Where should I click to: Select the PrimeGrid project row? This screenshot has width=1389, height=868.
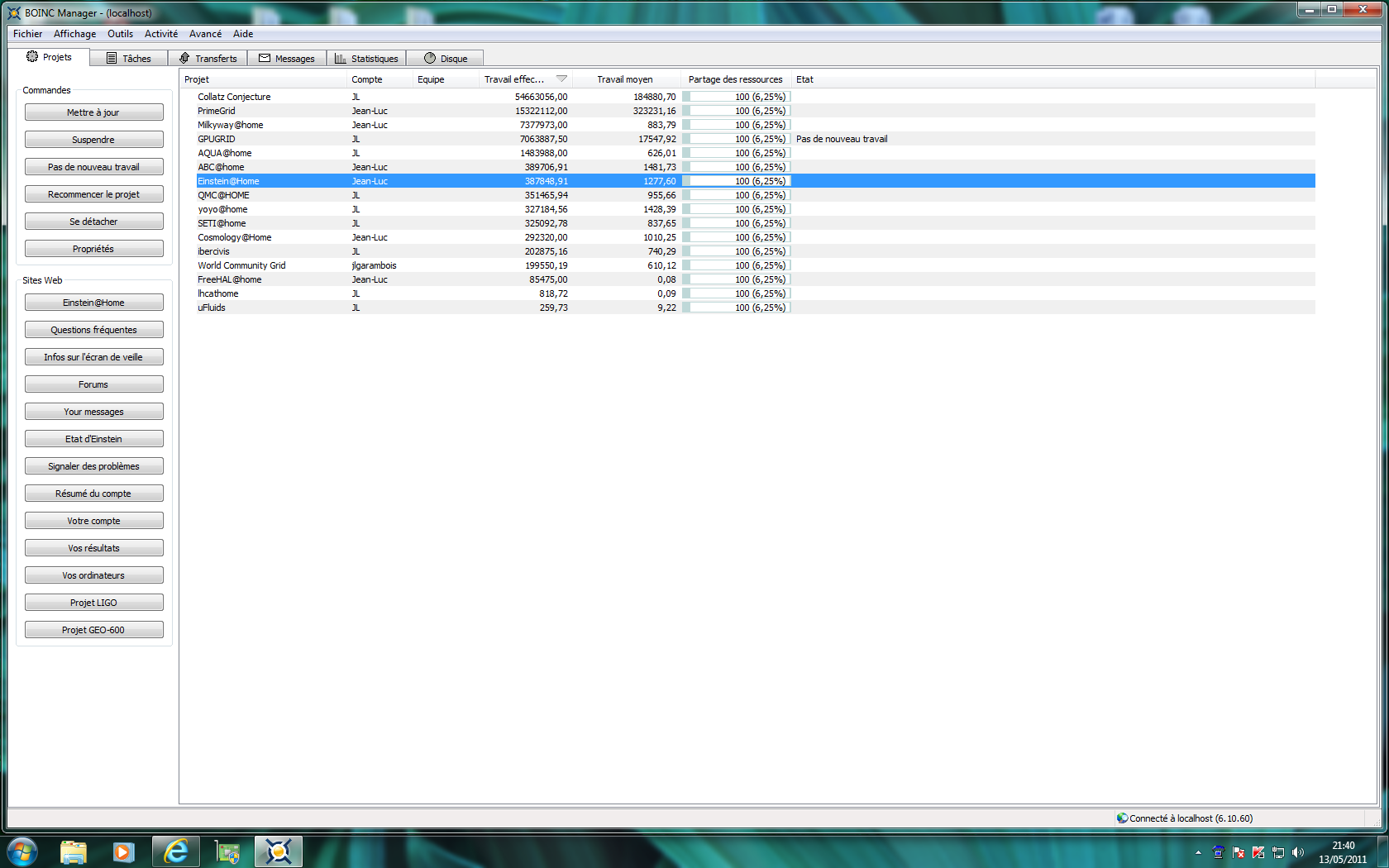point(756,111)
